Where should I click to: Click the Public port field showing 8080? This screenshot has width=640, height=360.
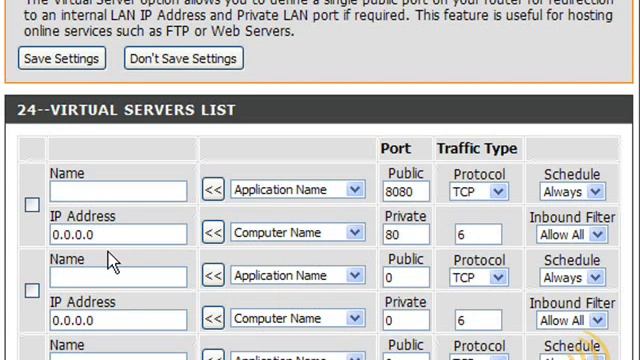406,191
